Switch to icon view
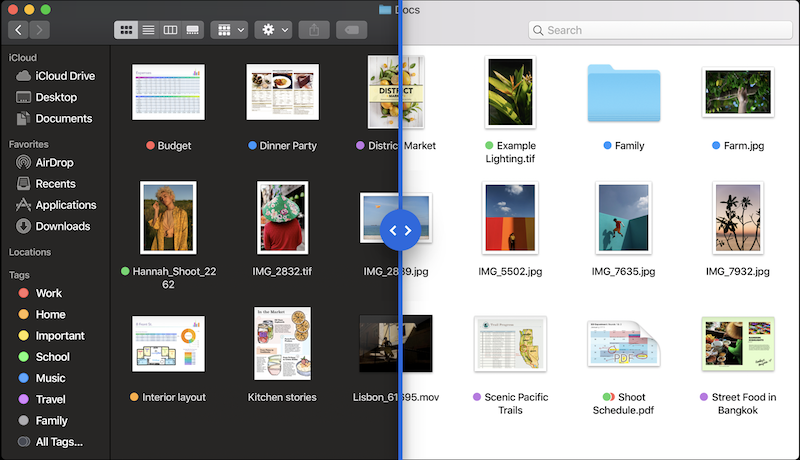The width and height of the screenshot is (800, 460). [127, 30]
